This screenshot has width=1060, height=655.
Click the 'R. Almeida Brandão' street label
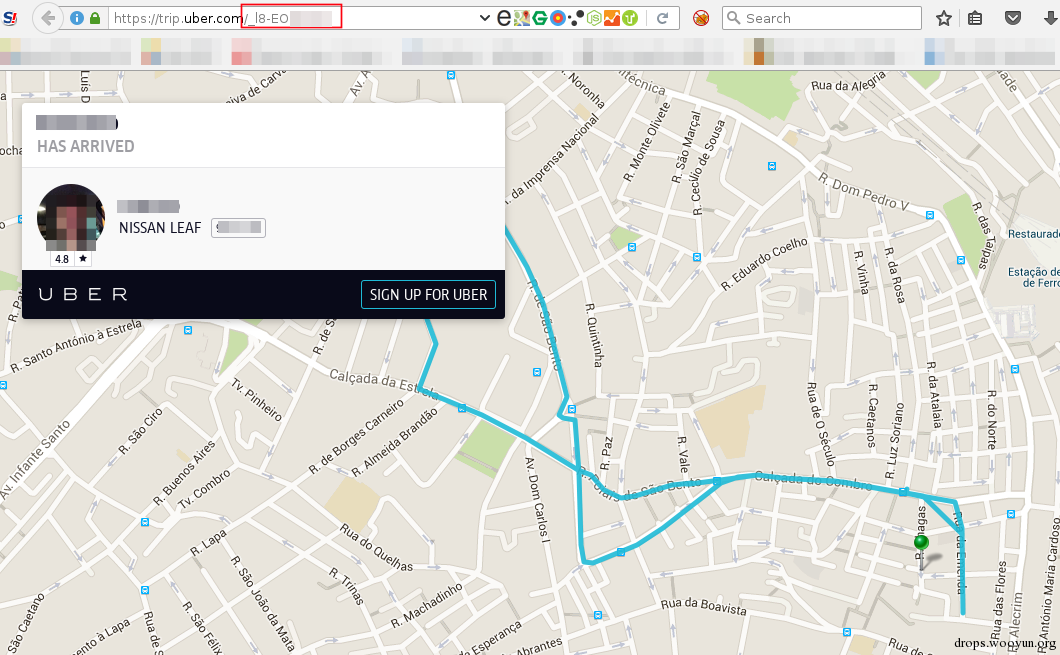pos(395,442)
